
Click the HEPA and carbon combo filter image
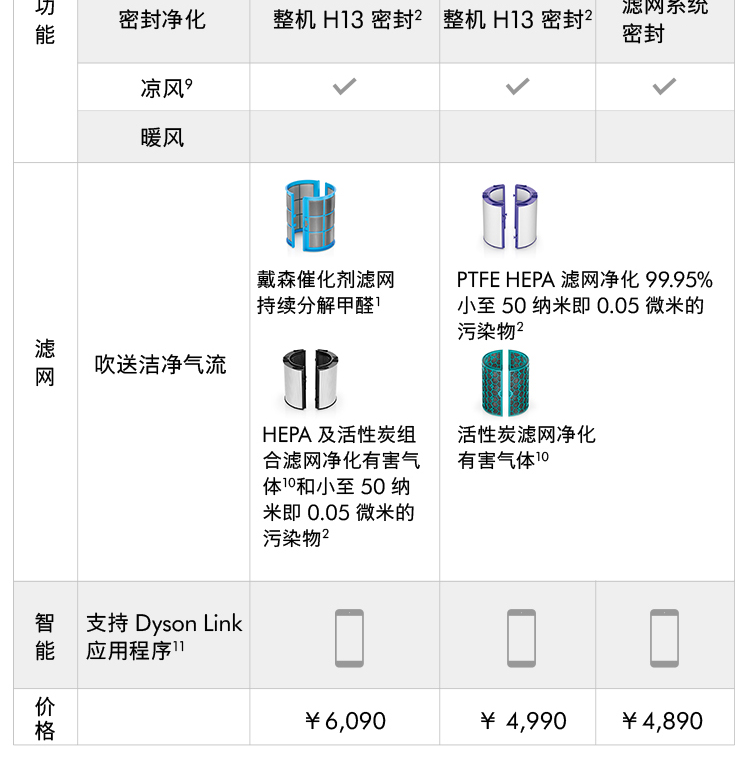(310, 380)
